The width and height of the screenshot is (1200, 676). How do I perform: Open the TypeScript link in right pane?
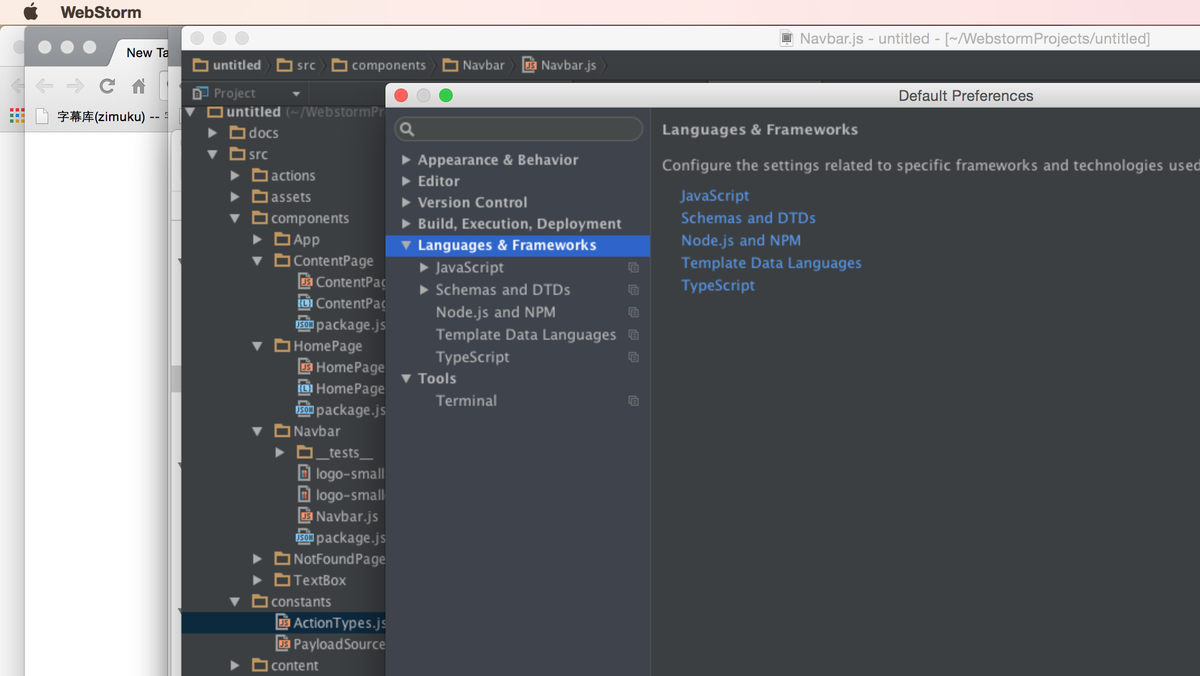(x=718, y=285)
